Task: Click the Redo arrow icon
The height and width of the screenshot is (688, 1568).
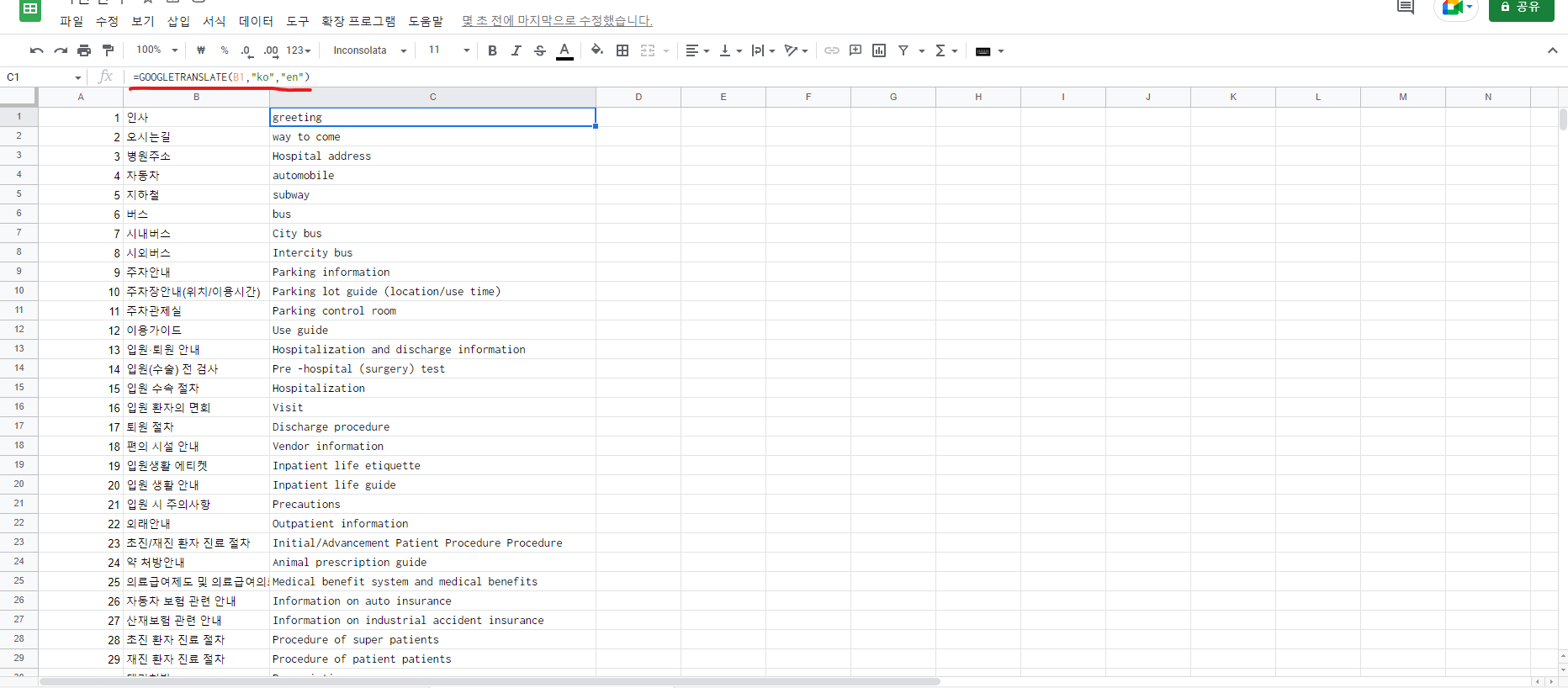Action: [x=61, y=50]
